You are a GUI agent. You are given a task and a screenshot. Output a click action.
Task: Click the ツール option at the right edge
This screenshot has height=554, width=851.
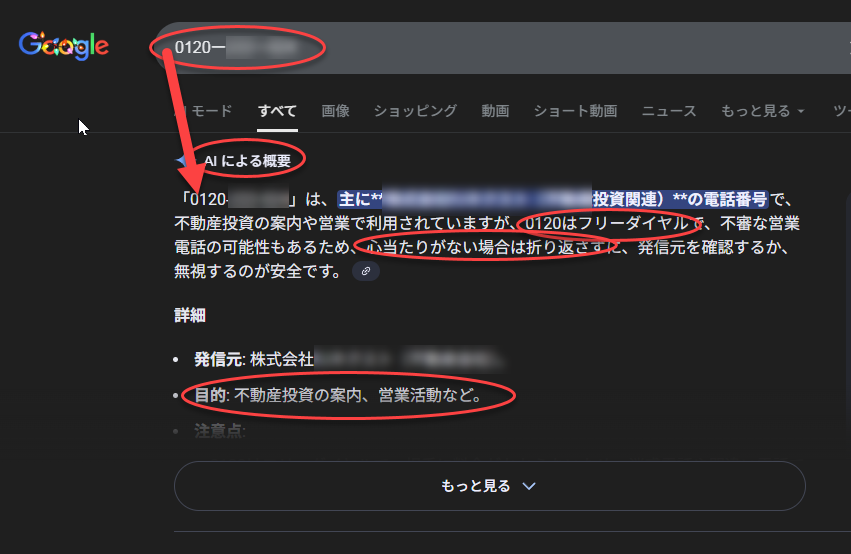(x=840, y=111)
